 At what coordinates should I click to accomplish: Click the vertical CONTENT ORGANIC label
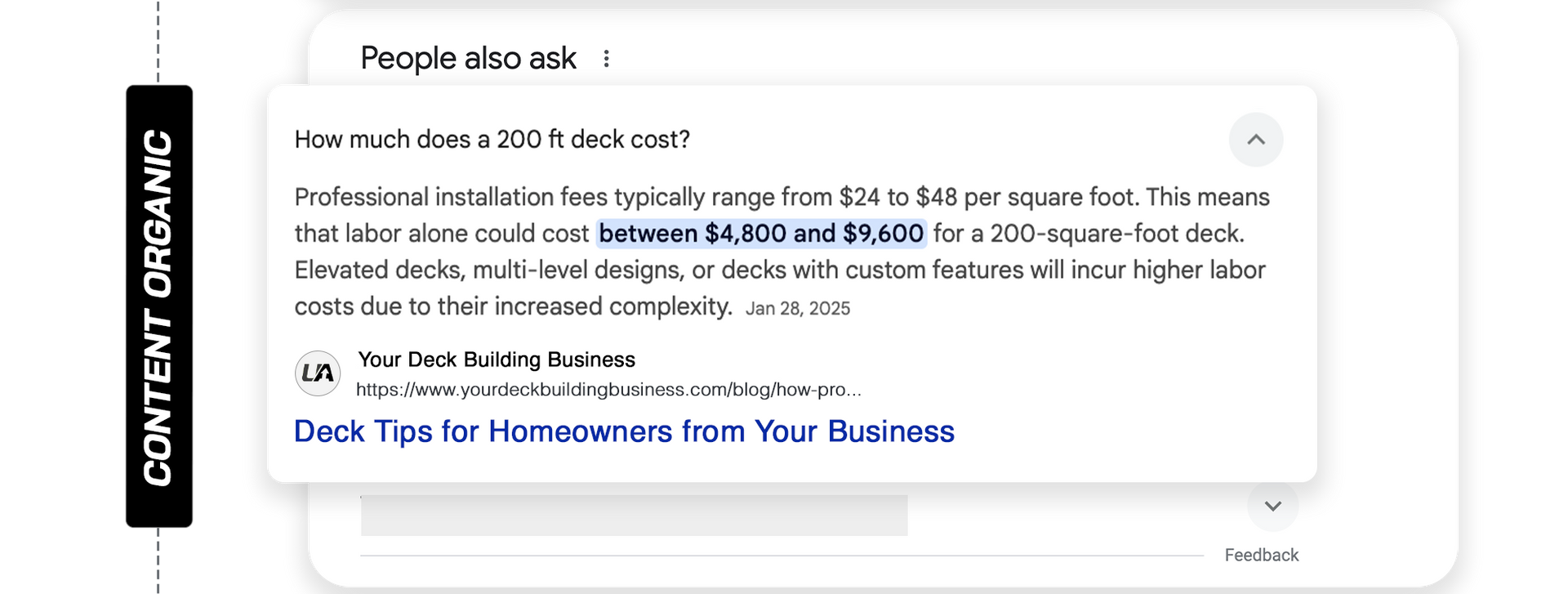point(158,306)
